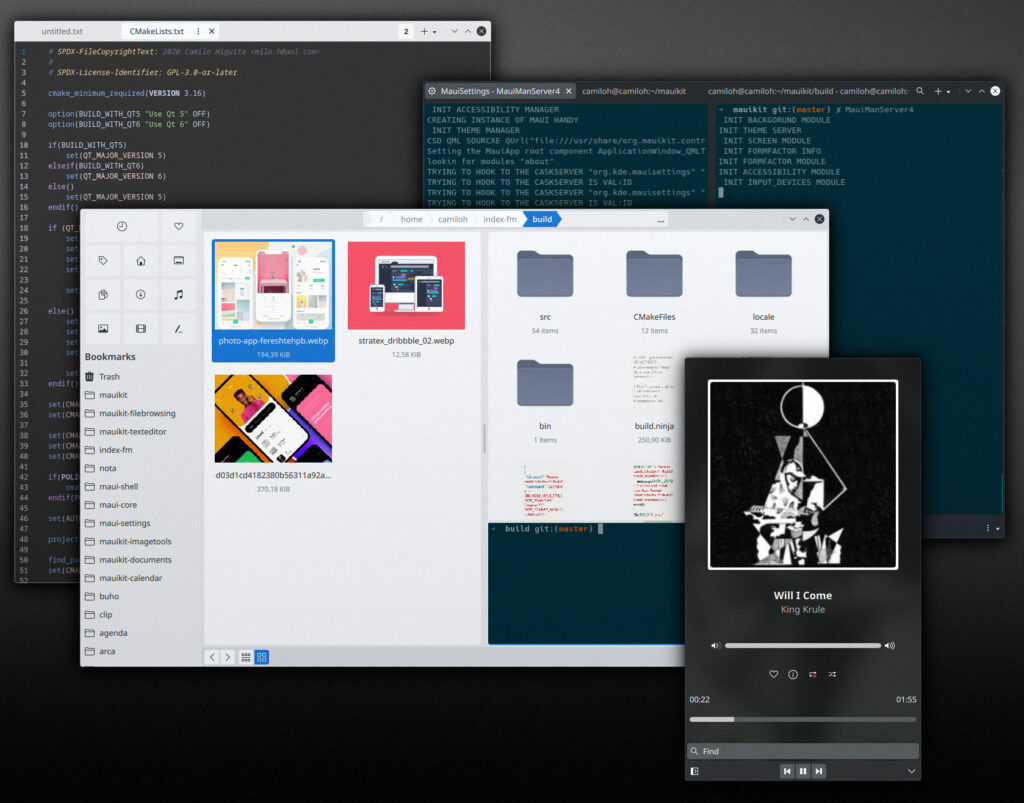Expand the playlist chevron in the player
Screen dimensions: 1024x803
pos(911,771)
